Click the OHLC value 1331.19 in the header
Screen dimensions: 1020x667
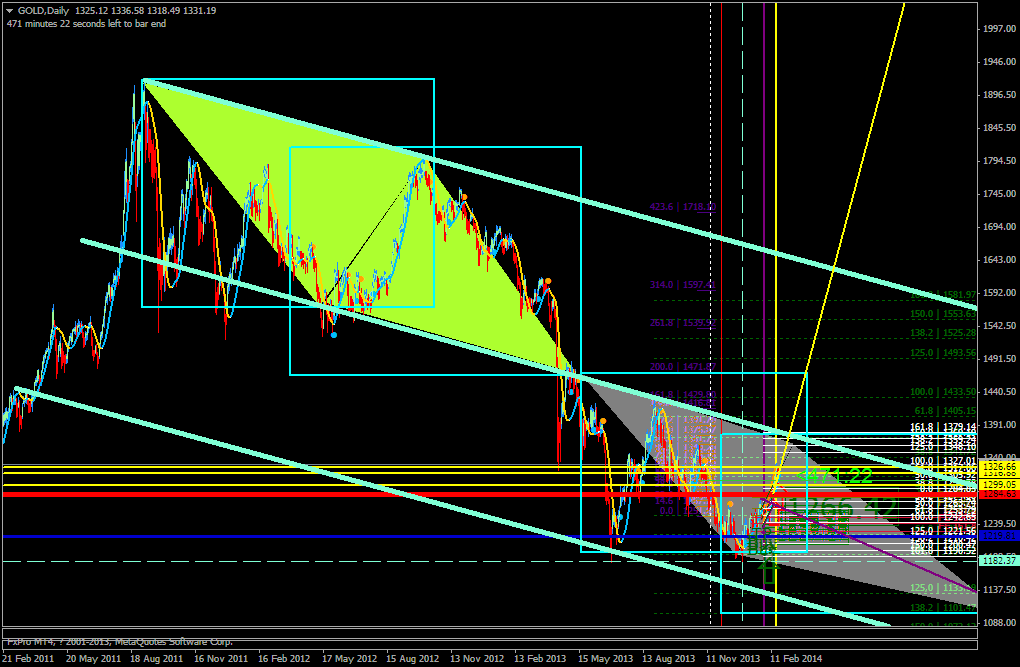(200, 10)
